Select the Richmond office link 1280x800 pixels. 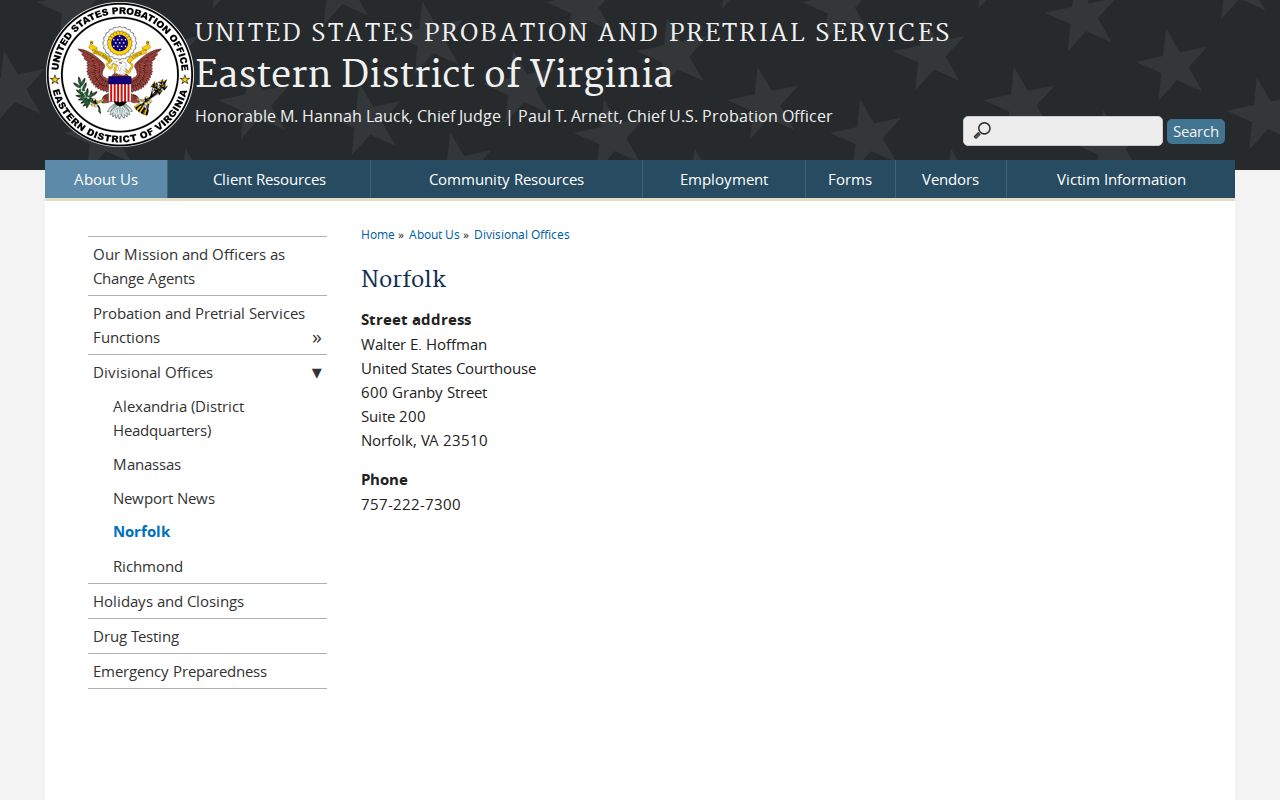pyautogui.click(x=148, y=567)
